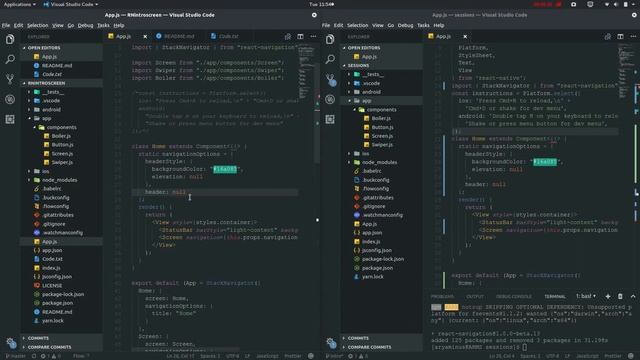Screen dimensions: 640x360
Task: Click the clock in top bar
Action: 321,4
